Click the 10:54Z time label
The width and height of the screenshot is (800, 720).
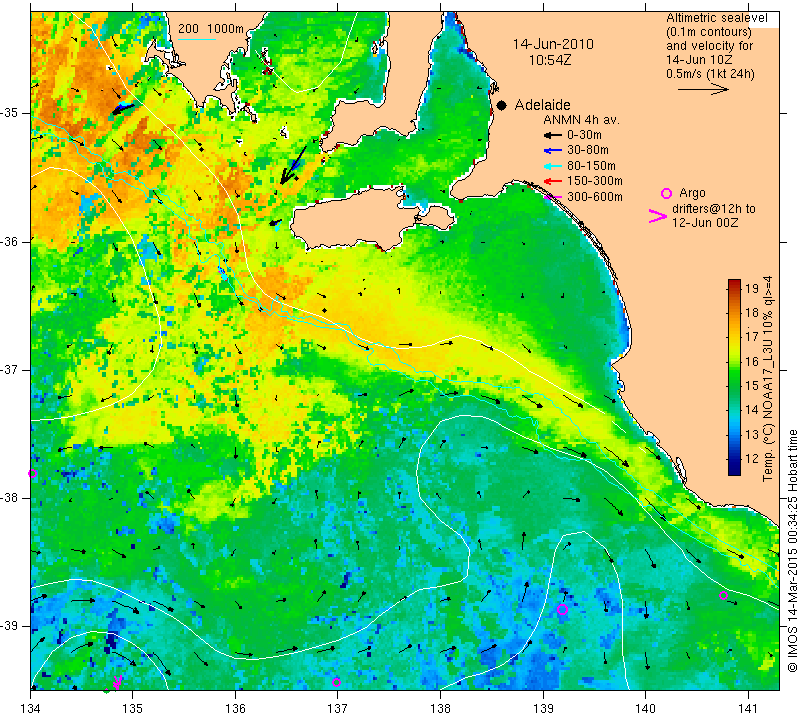[x=549, y=60]
